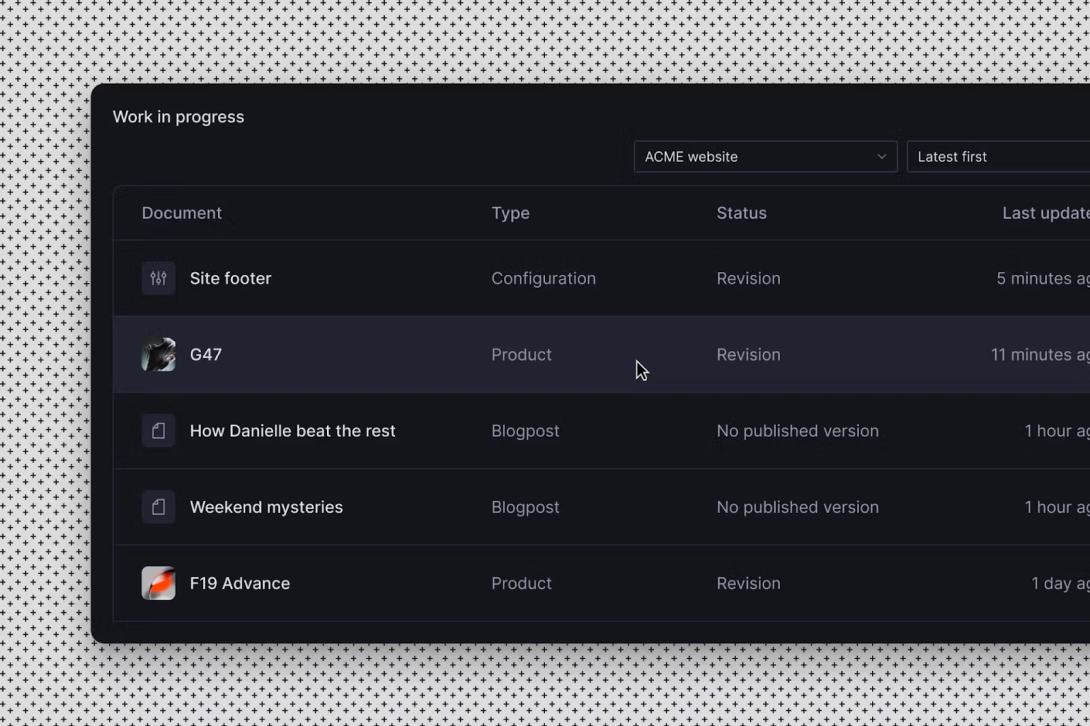This screenshot has height=726, width=1090.
Task: Click the Status column header
Action: pyautogui.click(x=741, y=213)
